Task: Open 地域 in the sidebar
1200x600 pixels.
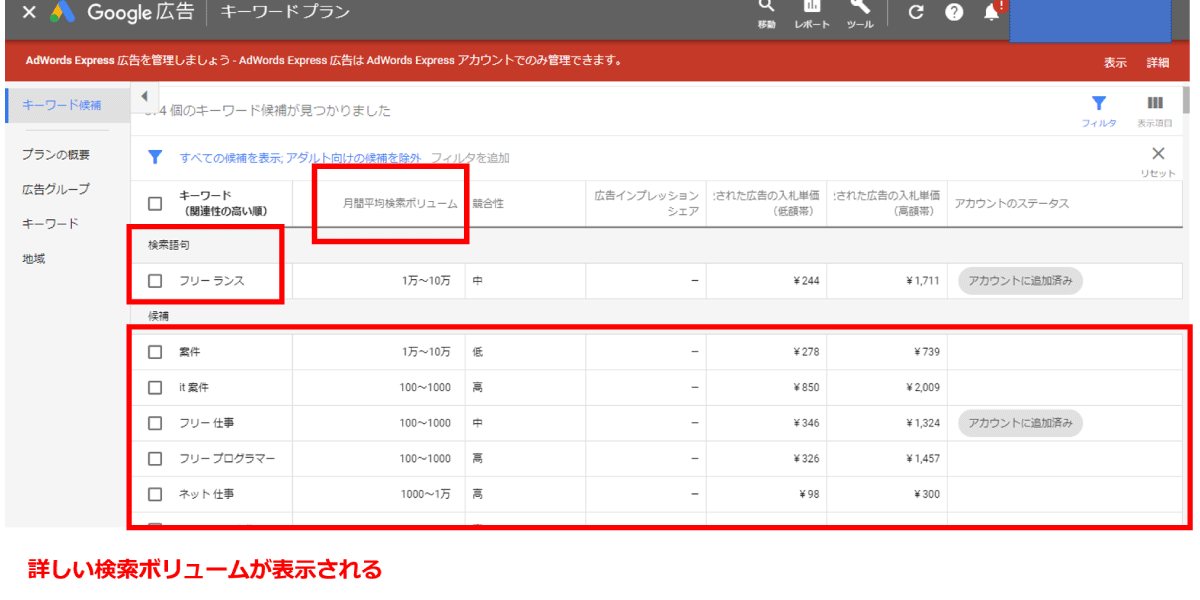Action: [x=34, y=258]
